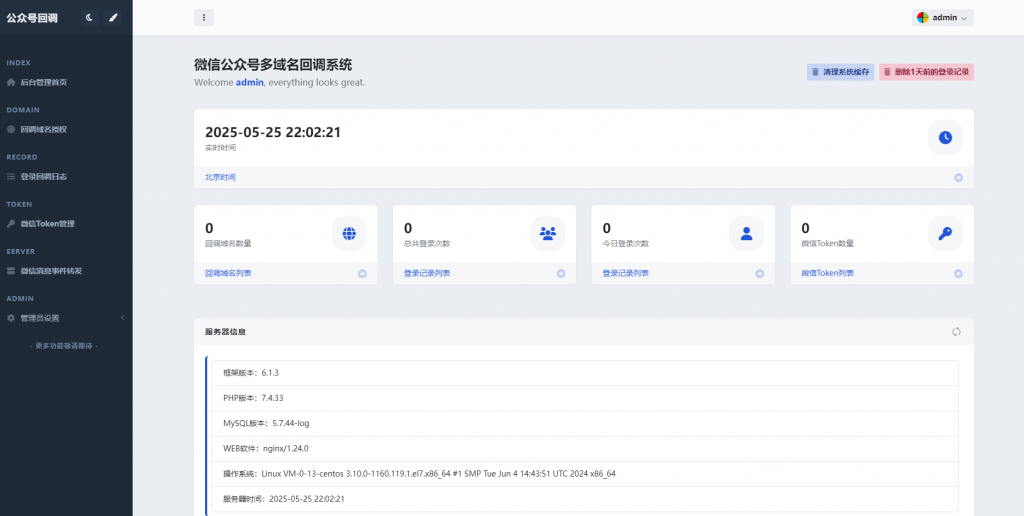Click the arrow icon on the 今日登录次数 card footer

760,274
